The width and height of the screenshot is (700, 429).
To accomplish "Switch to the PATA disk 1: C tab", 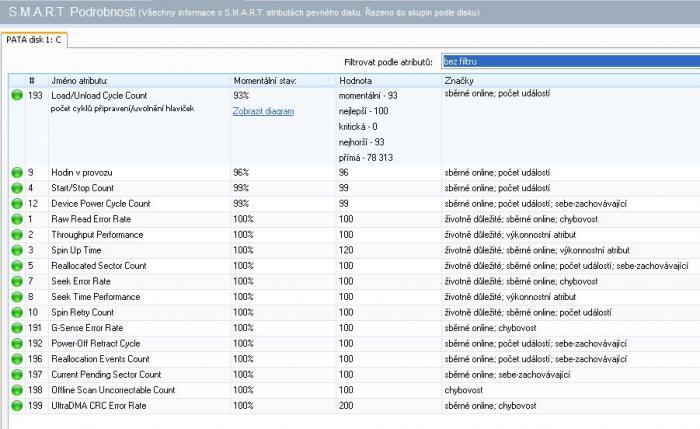I will (33, 39).
